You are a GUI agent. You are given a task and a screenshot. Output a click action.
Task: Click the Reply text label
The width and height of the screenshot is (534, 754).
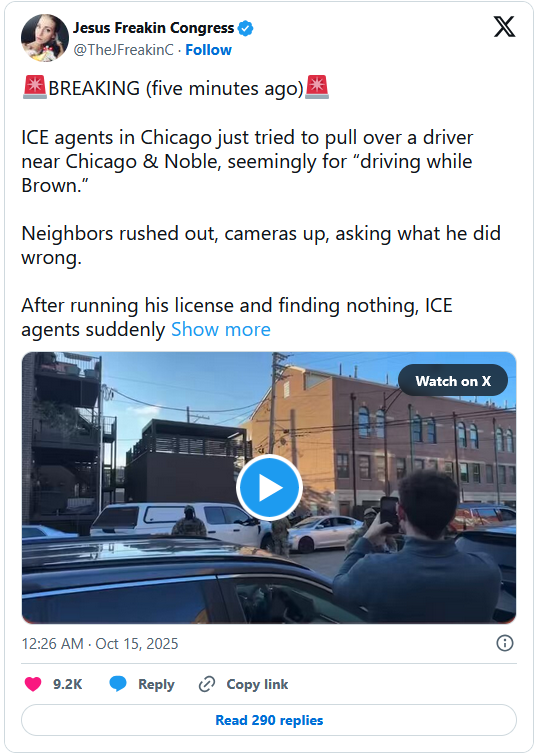(x=156, y=684)
